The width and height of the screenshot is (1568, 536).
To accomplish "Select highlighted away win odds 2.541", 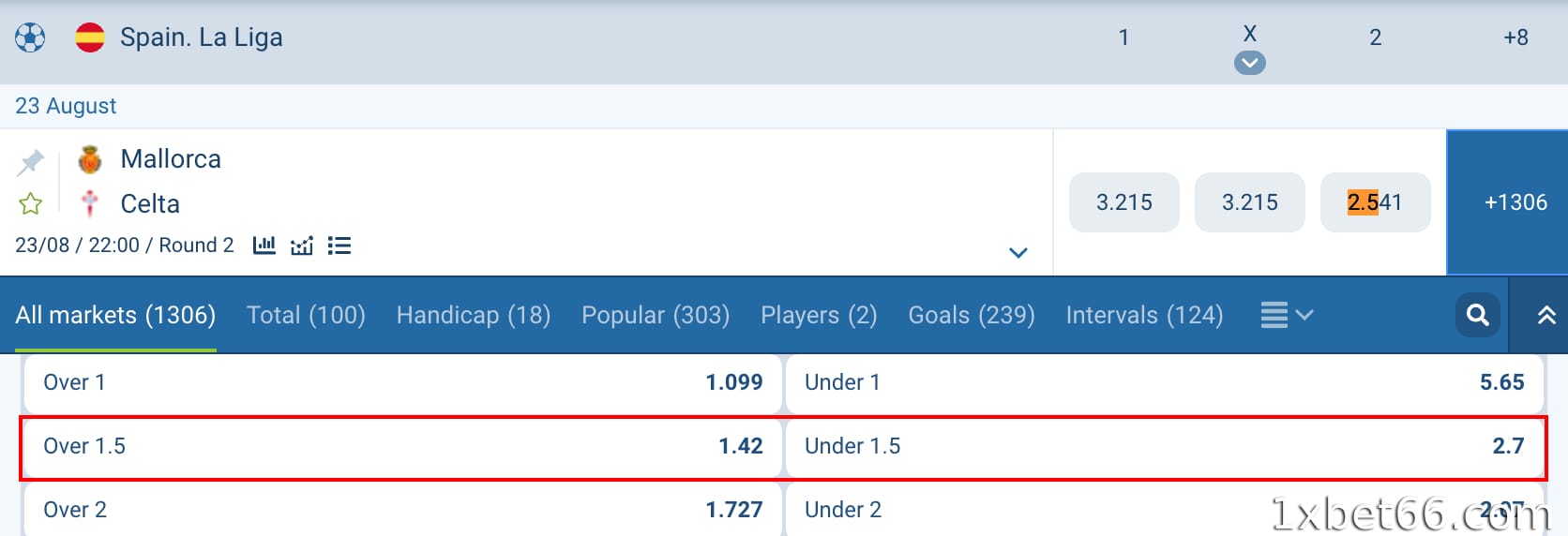I will (1375, 202).
